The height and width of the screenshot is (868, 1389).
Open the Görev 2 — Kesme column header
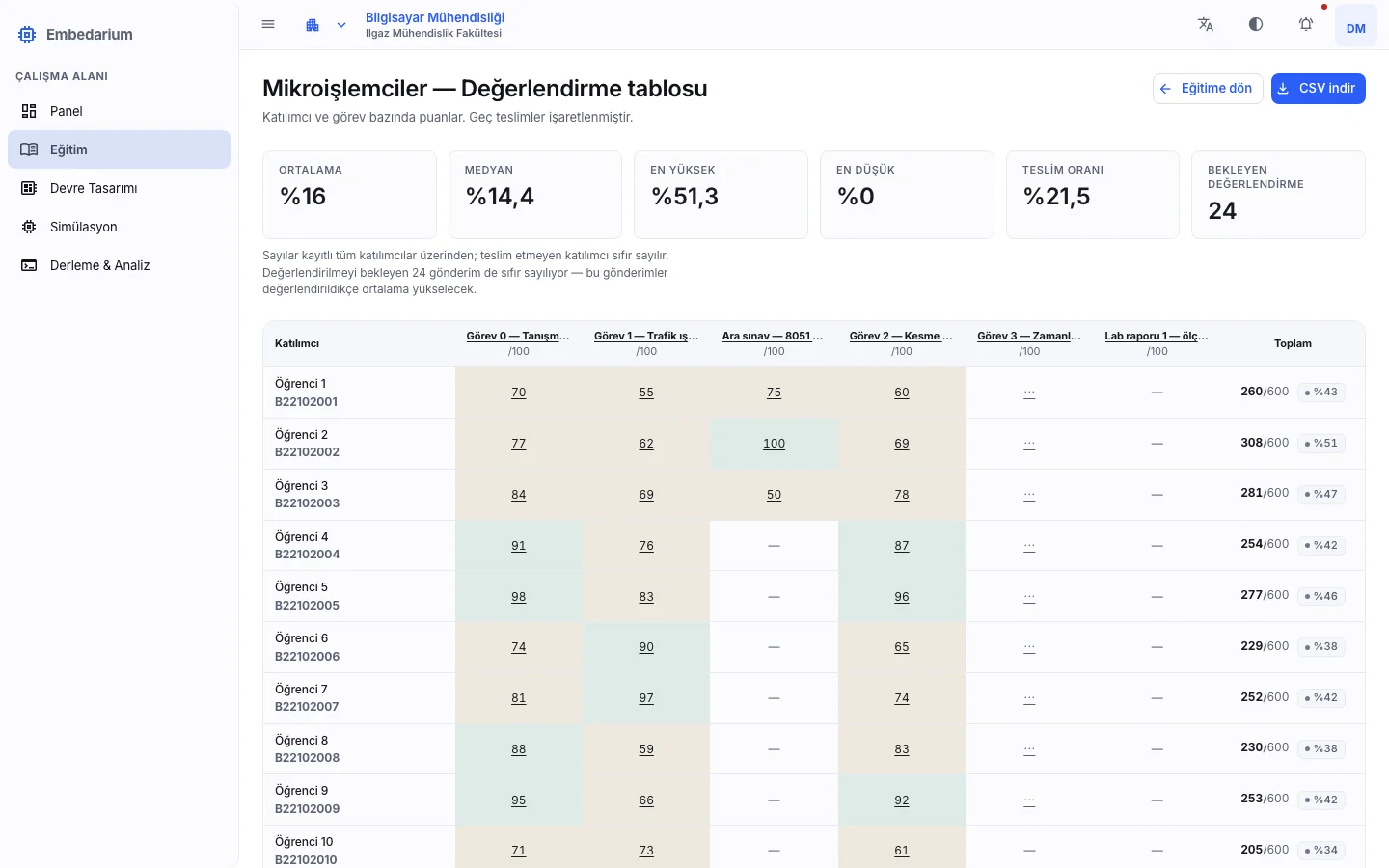[x=901, y=336]
